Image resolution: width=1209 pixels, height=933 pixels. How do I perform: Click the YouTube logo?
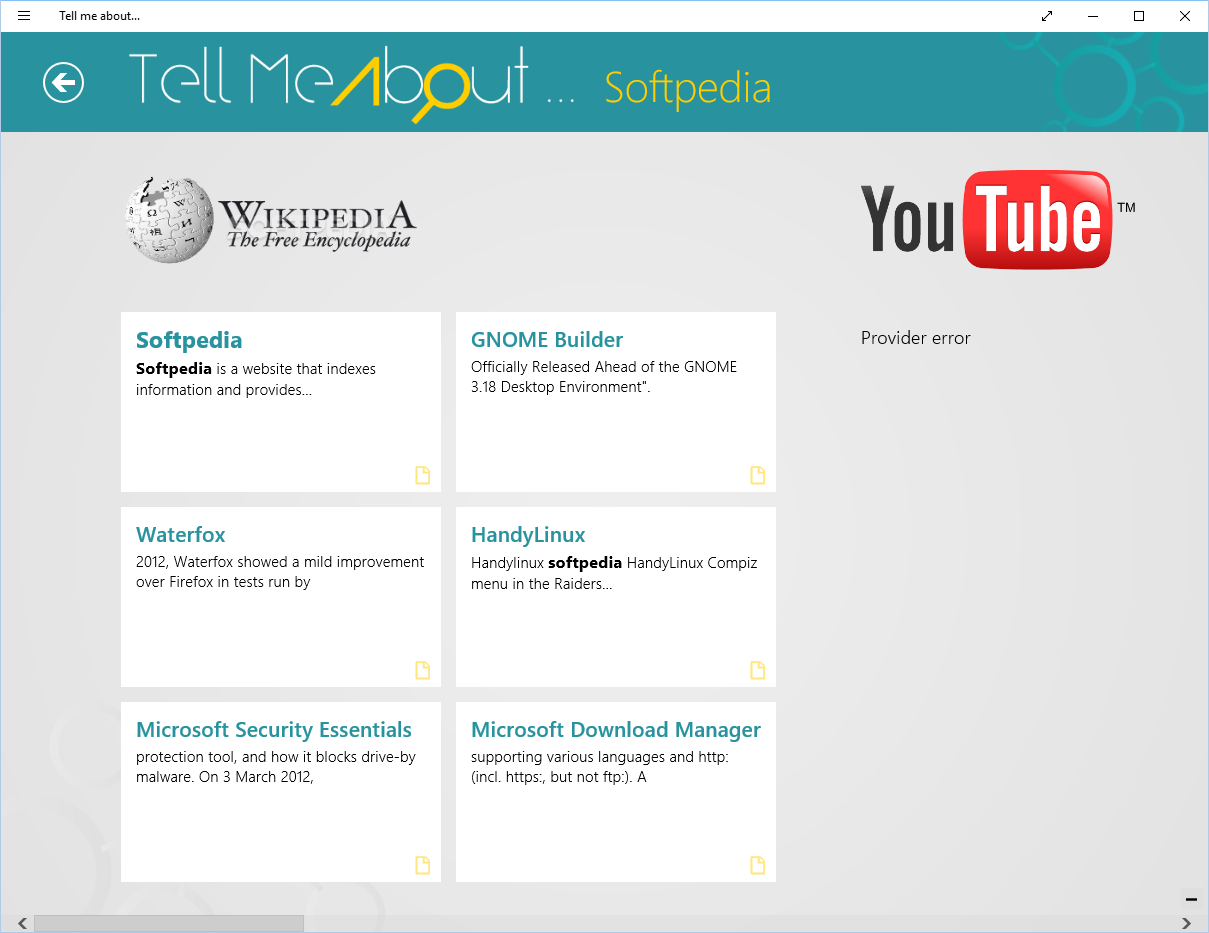(998, 219)
